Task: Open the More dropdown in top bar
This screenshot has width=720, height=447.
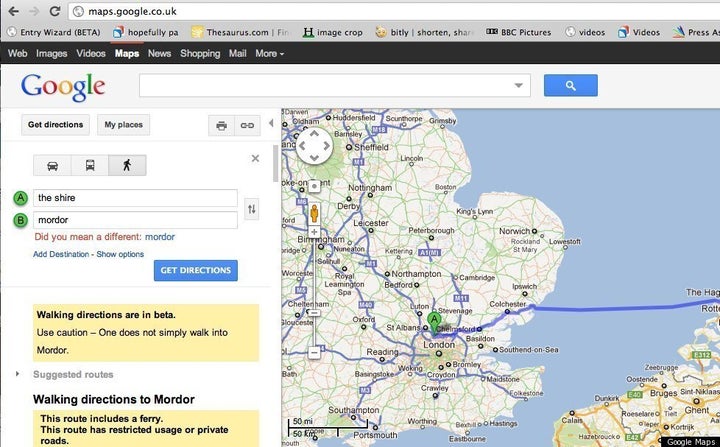Action: click(270, 53)
